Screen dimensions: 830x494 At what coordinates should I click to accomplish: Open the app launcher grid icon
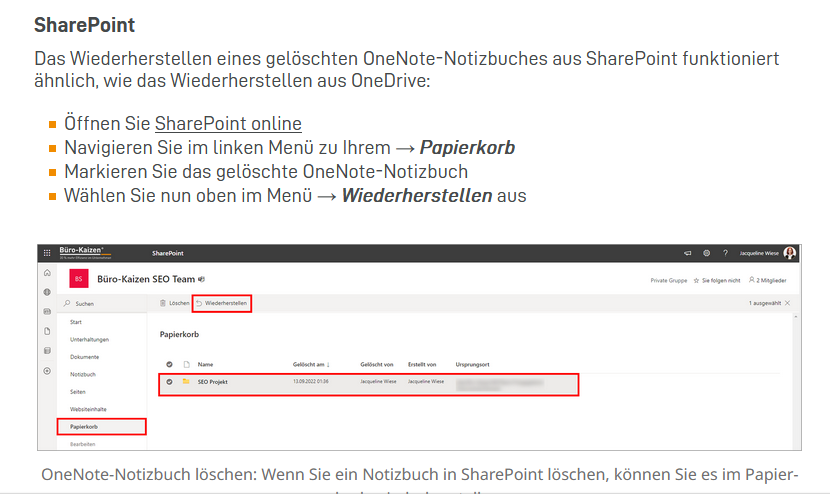click(47, 253)
